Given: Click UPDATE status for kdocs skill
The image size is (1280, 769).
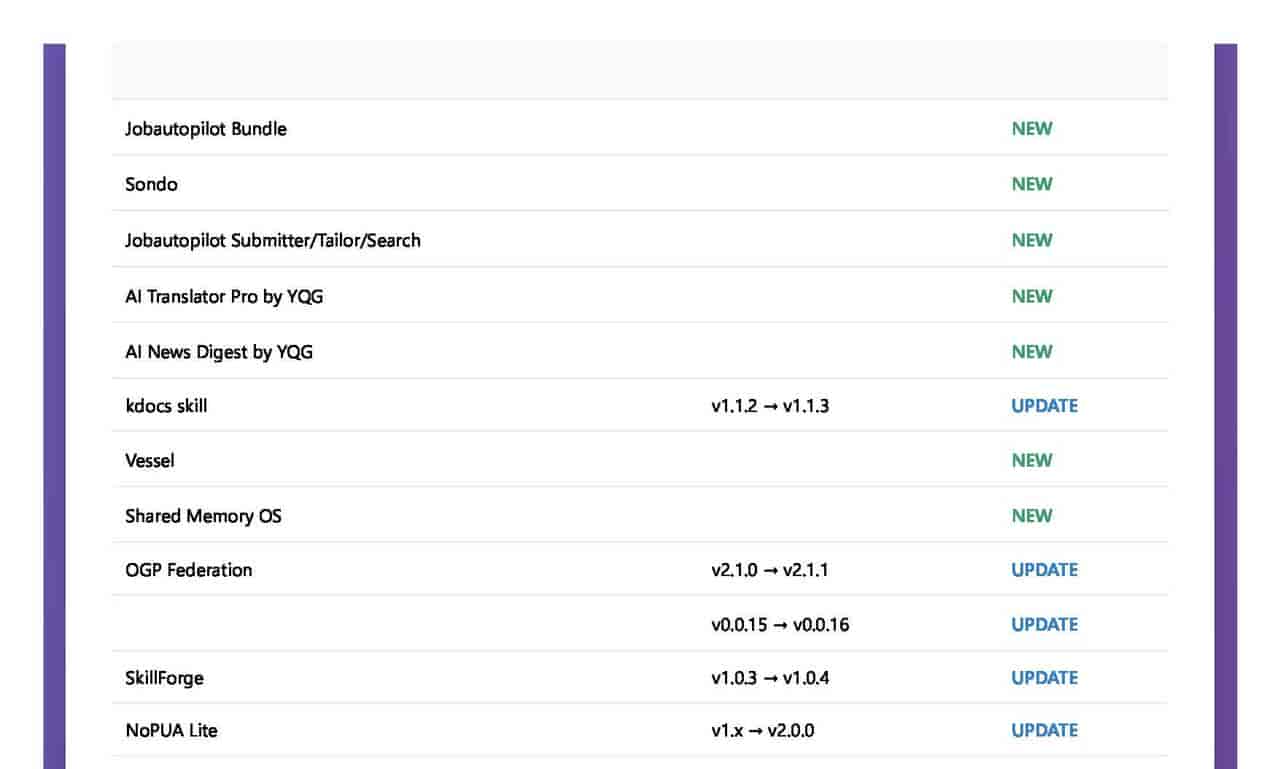Looking at the screenshot, I should tap(1045, 406).
